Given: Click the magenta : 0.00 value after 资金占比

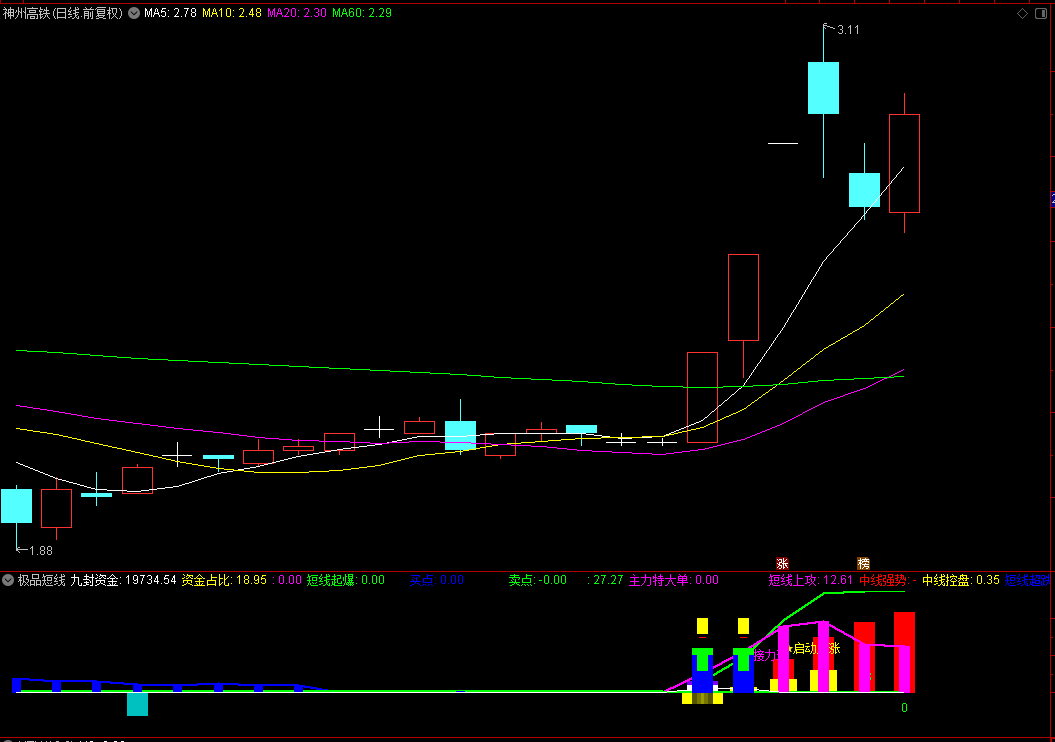Looking at the screenshot, I should [x=287, y=580].
